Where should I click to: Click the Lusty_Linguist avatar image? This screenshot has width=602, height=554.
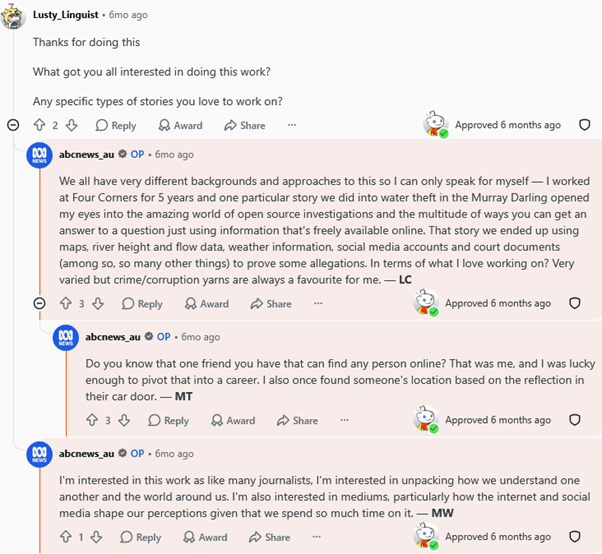[x=13, y=16]
